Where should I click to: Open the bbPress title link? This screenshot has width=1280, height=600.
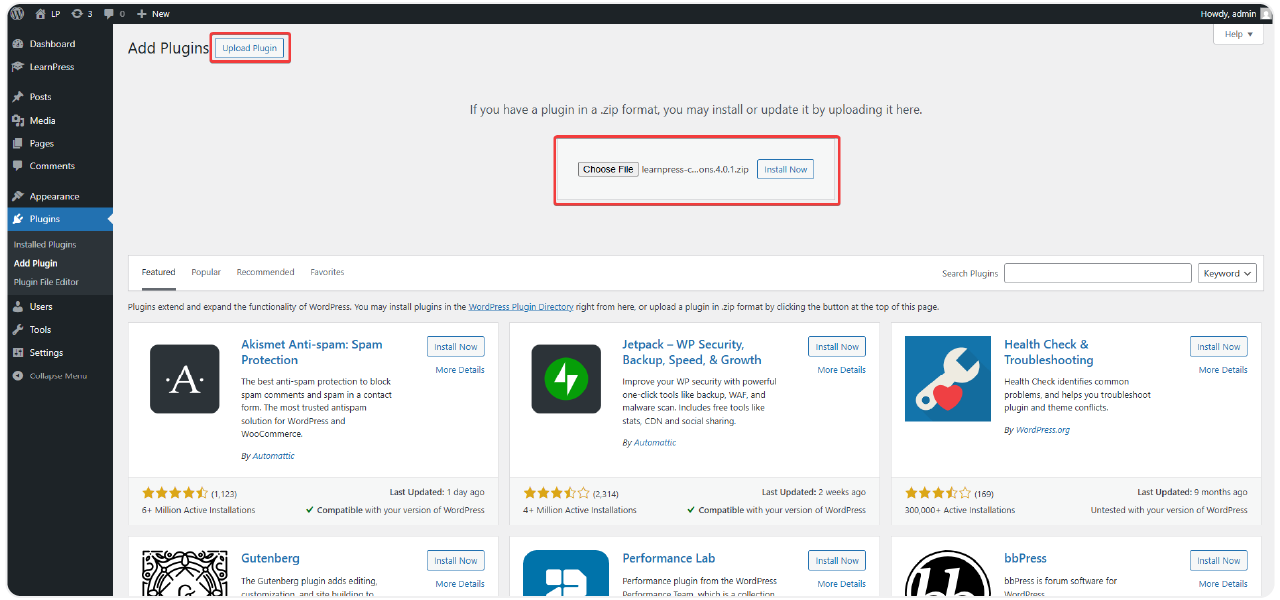(x=1025, y=558)
